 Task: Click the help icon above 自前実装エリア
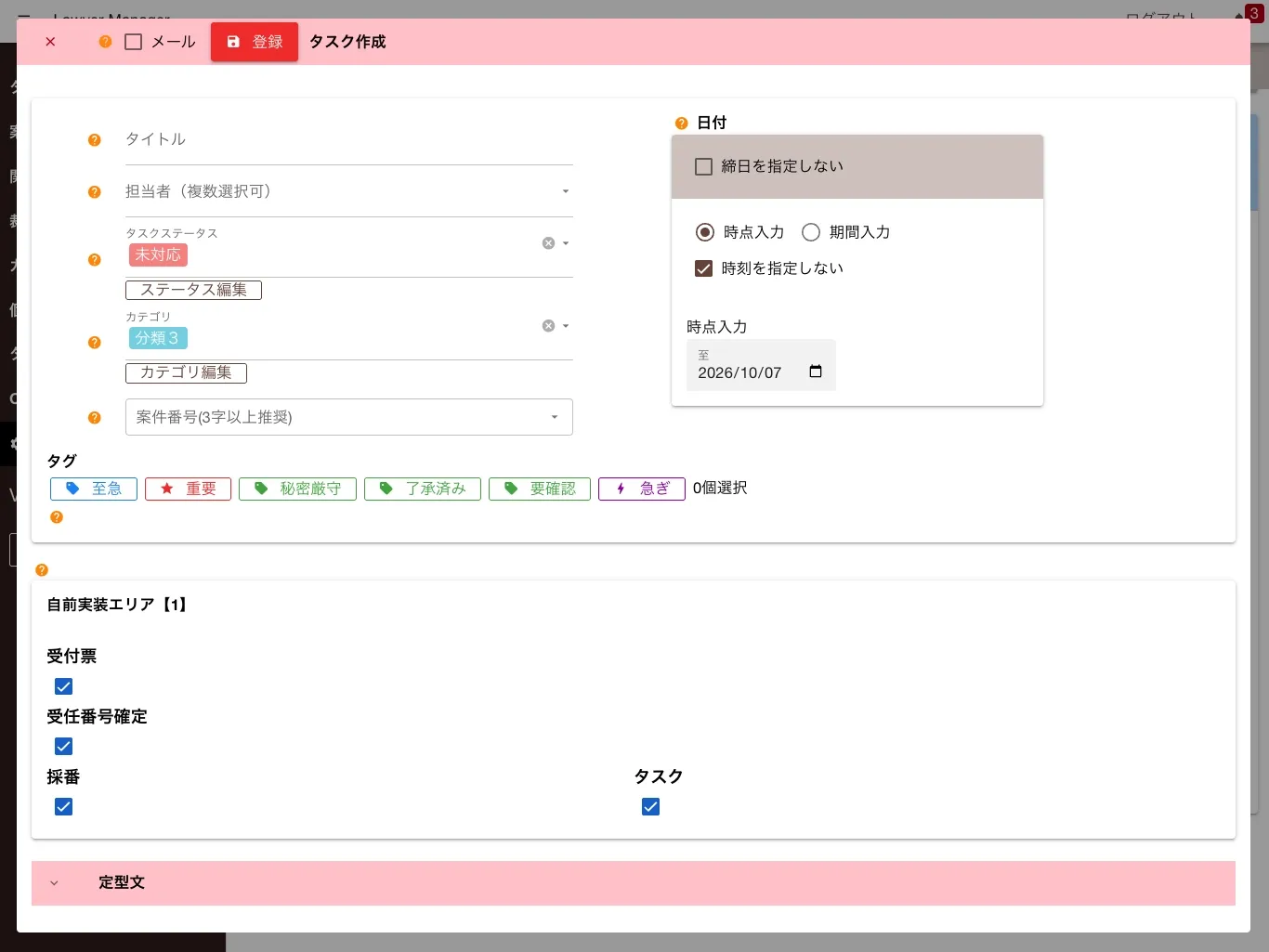42,570
